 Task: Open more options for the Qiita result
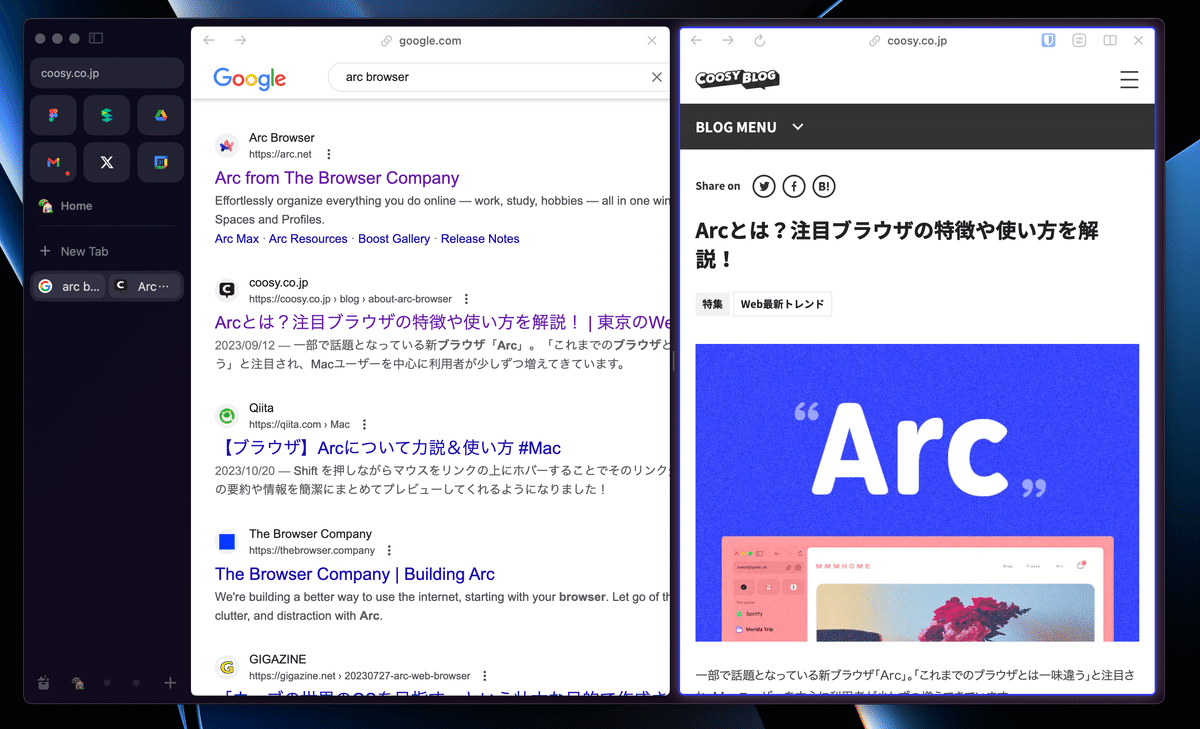[364, 424]
